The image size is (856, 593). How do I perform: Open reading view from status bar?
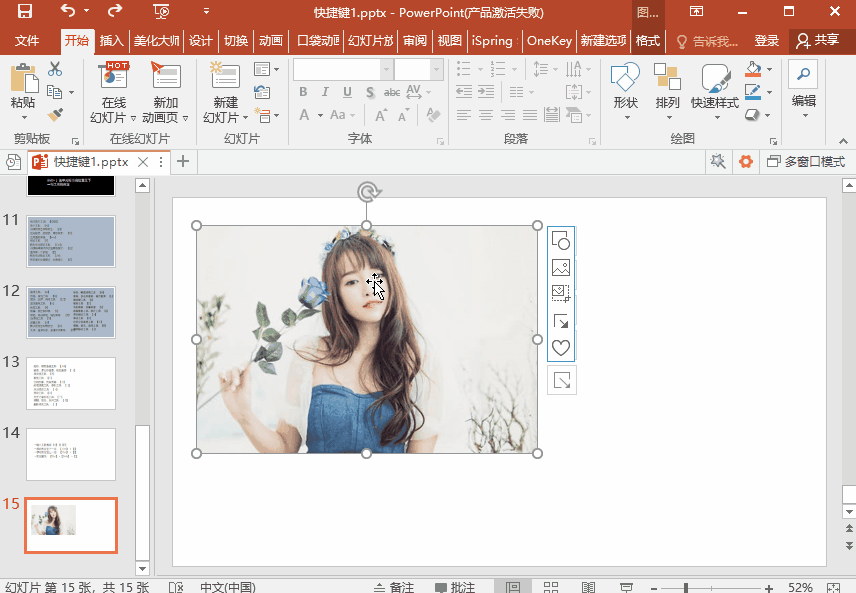point(589,587)
